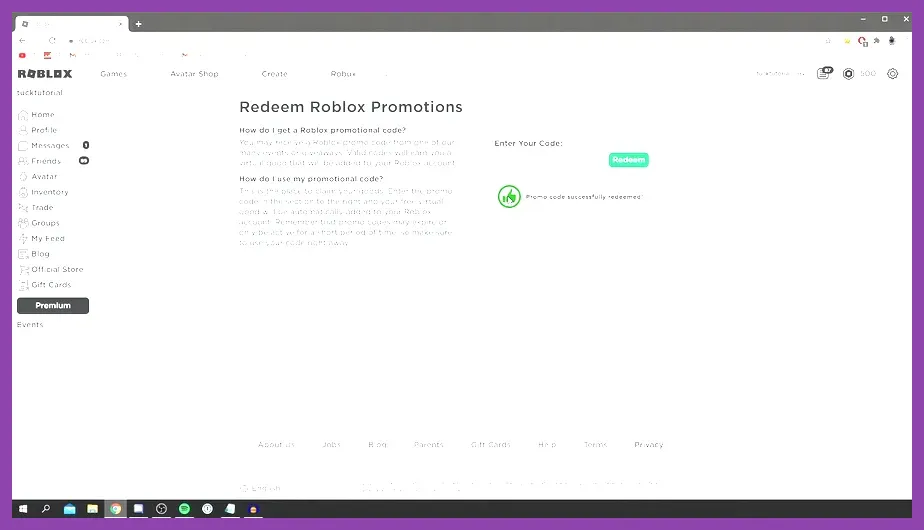Reload the page with the refresh icon

(52, 41)
